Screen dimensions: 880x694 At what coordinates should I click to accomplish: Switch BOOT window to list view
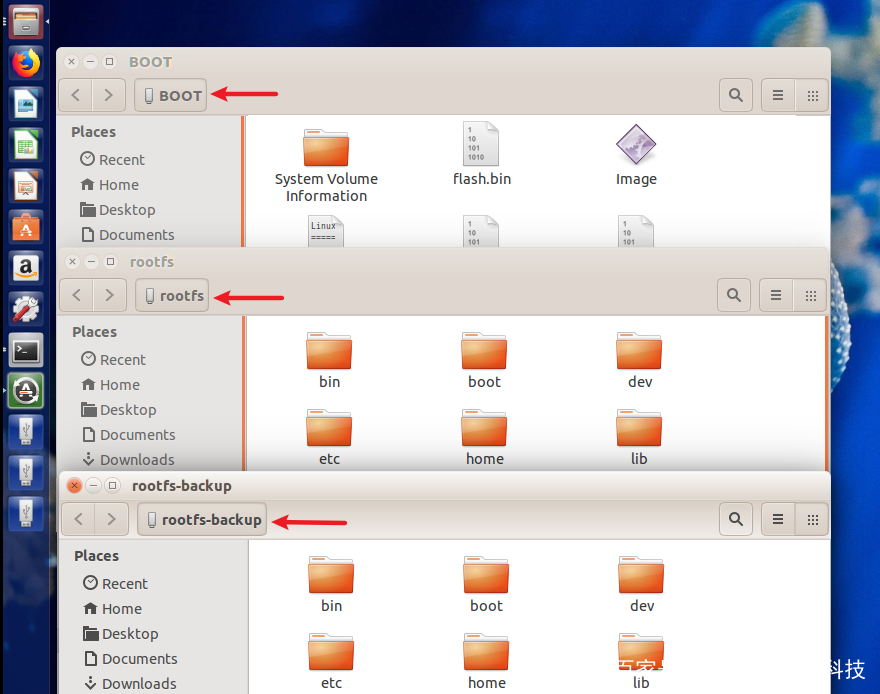(778, 95)
